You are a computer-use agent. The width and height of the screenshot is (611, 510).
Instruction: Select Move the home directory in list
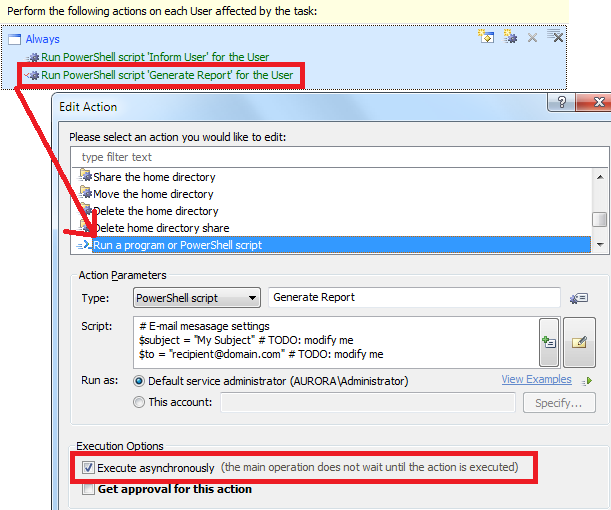[153, 194]
